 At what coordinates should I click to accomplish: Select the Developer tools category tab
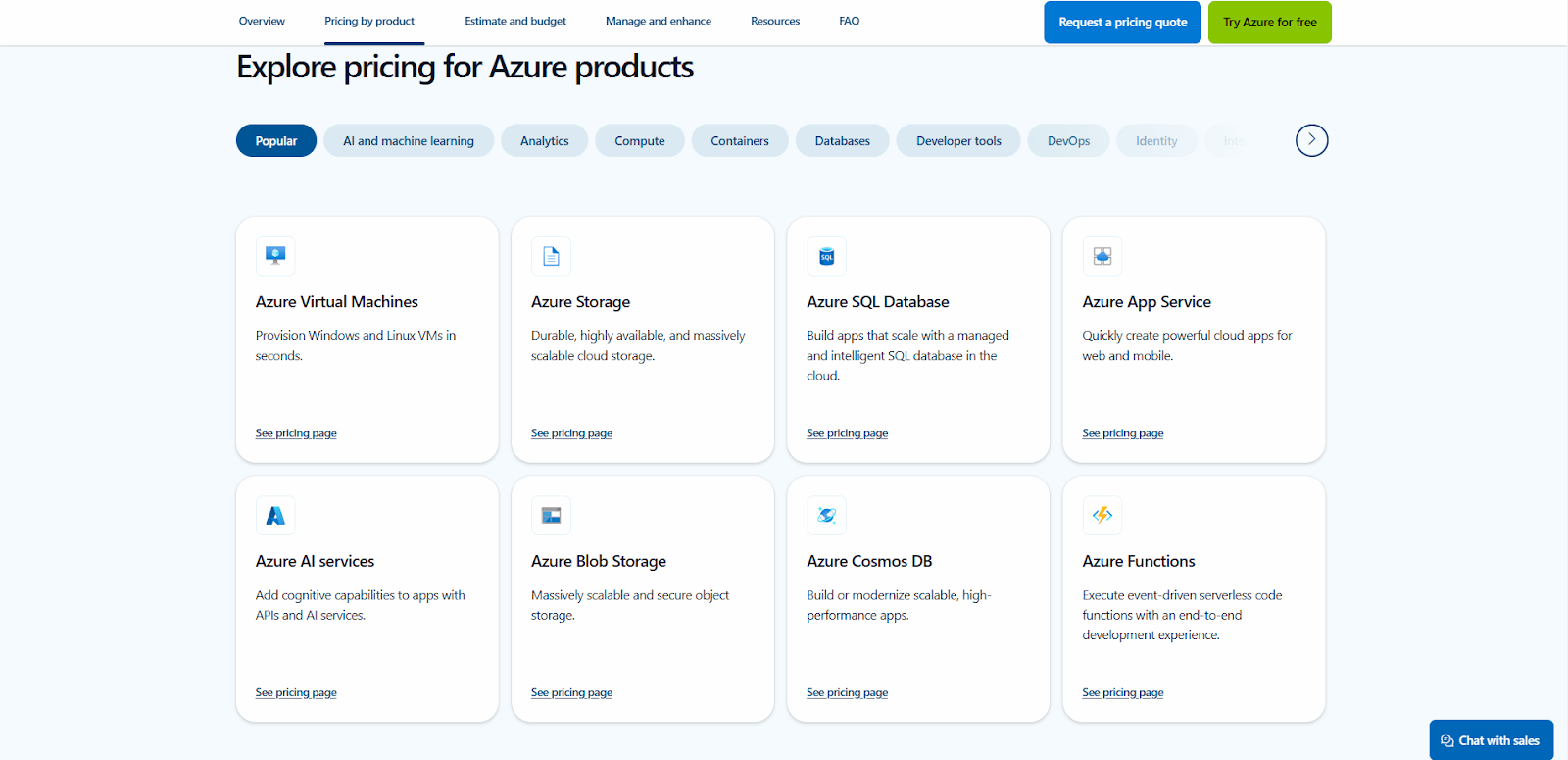[x=958, y=140]
